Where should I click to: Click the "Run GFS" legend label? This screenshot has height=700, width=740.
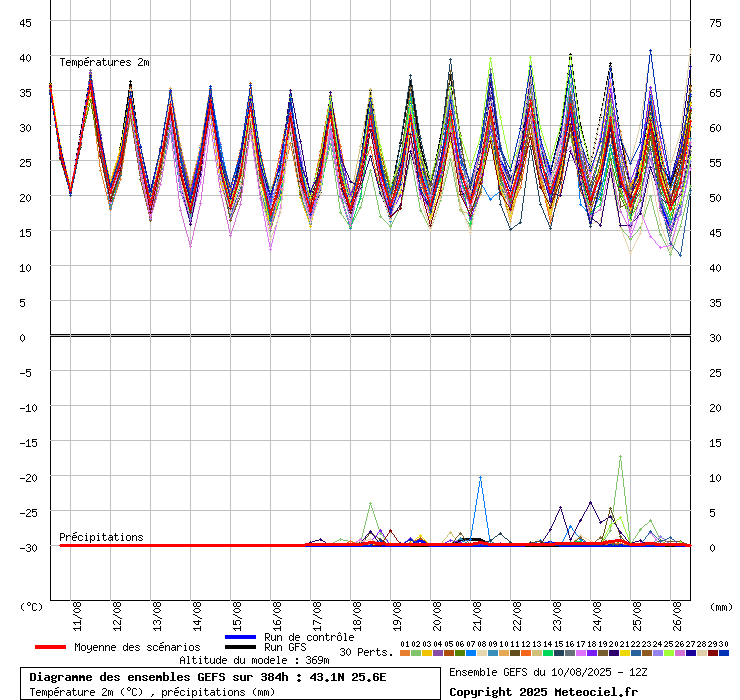click(285, 647)
